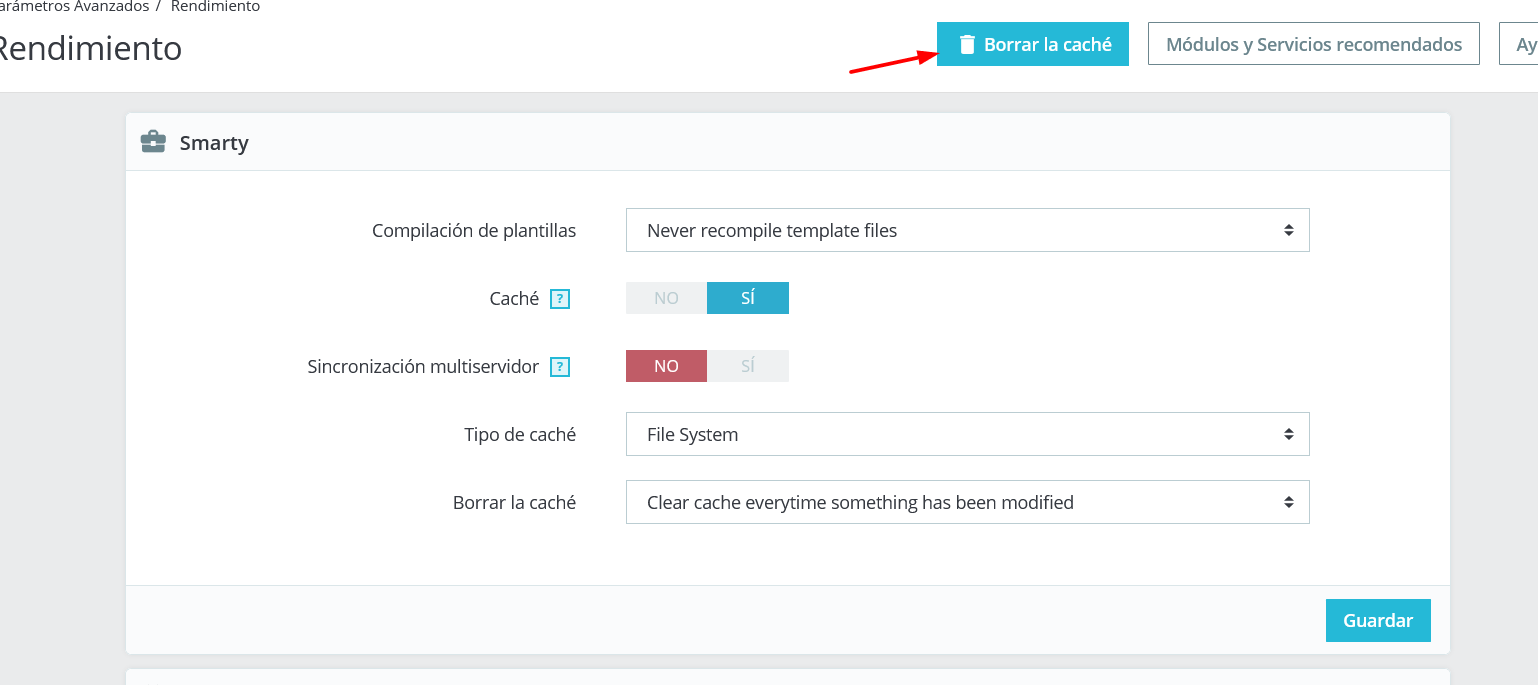The width and height of the screenshot is (1538, 685).
Task: Set Sincronización multiservidor to NO
Action: tap(666, 366)
